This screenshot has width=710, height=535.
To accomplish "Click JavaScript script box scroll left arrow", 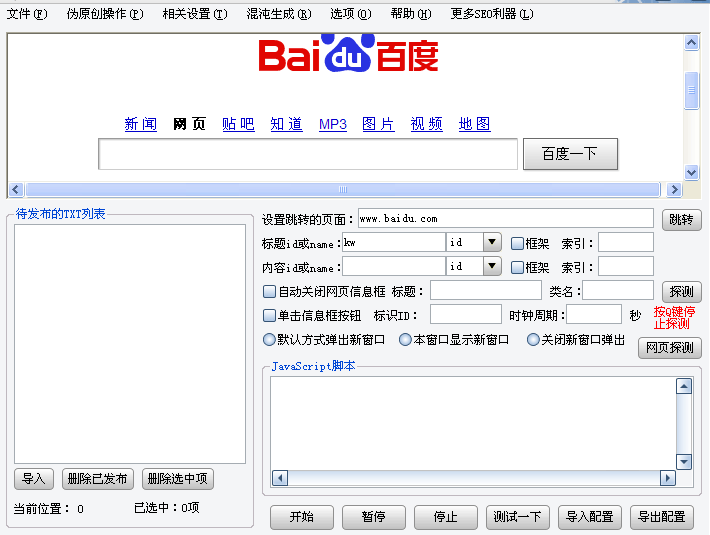I will [280, 478].
